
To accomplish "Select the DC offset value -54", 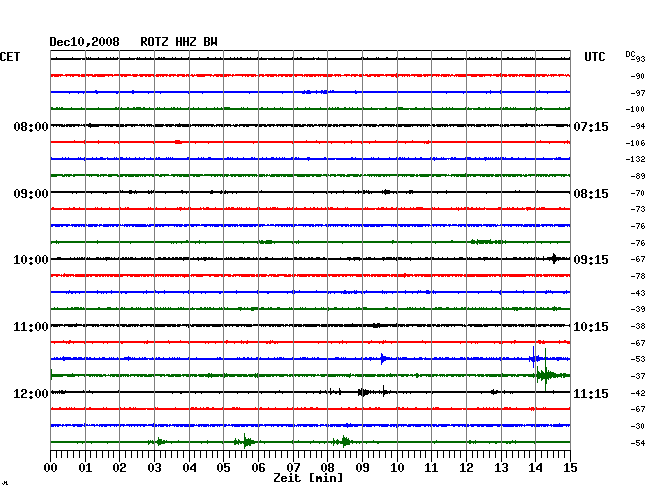I will (638, 443).
